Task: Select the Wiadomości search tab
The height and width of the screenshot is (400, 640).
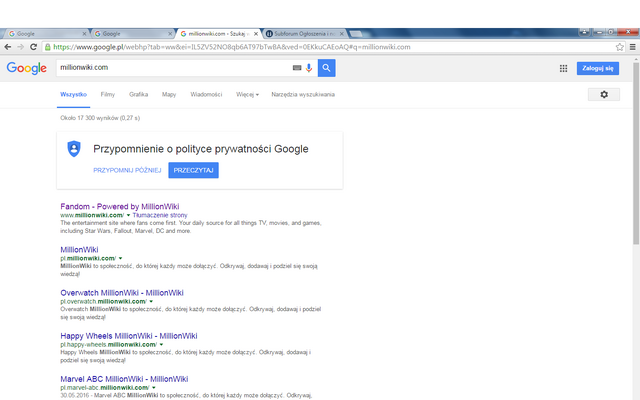Action: point(206,94)
